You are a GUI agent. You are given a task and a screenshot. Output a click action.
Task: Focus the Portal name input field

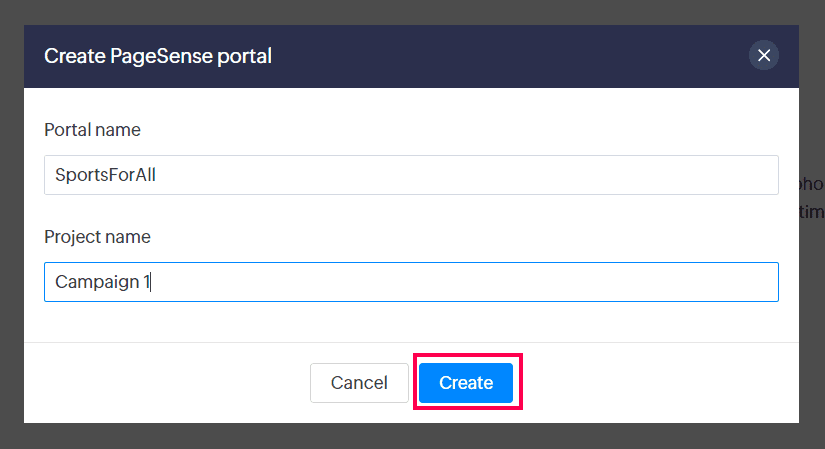click(x=411, y=175)
